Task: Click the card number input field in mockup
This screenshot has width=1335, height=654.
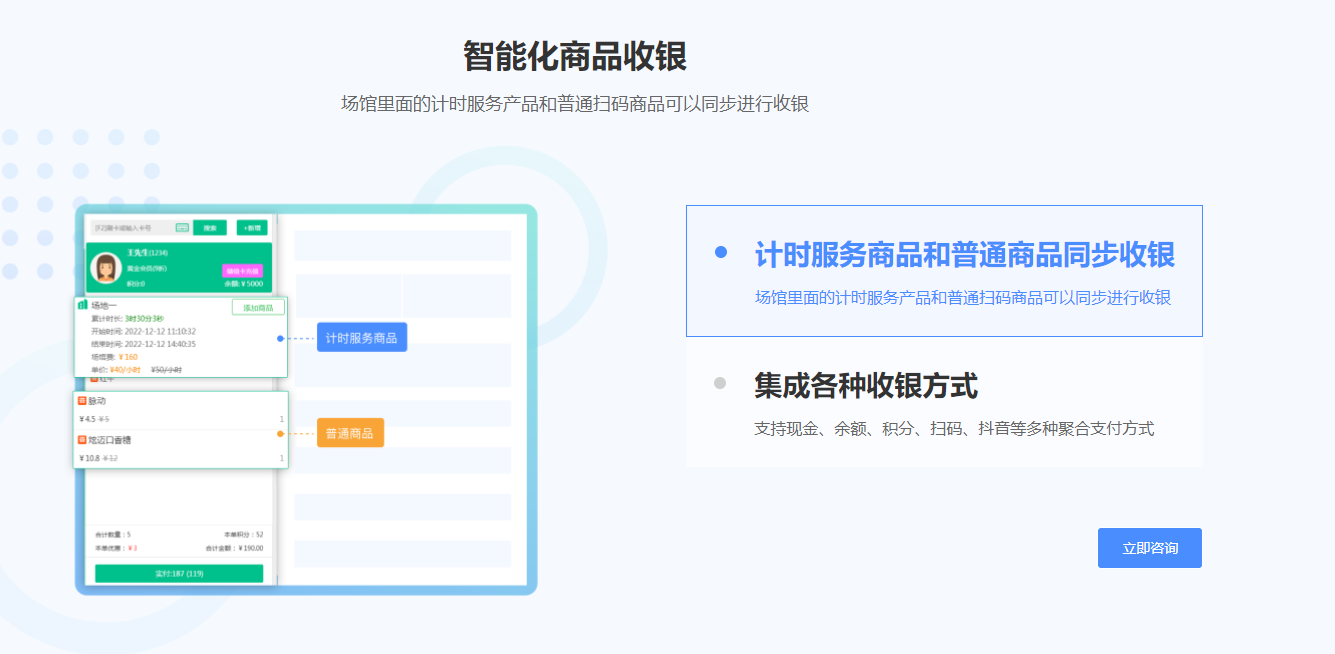Action: [140, 228]
